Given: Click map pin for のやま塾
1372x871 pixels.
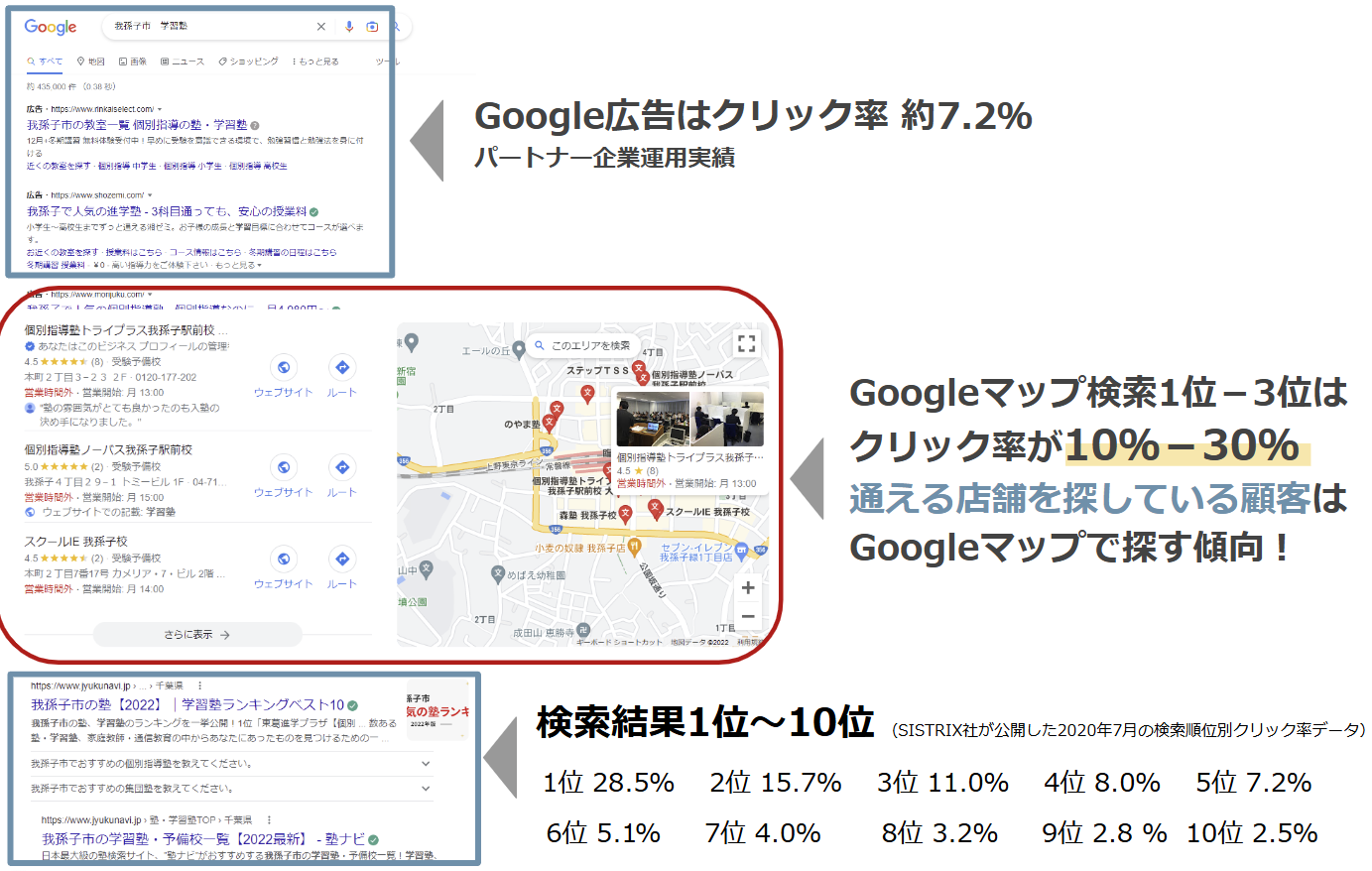Looking at the screenshot, I should coord(549,424).
